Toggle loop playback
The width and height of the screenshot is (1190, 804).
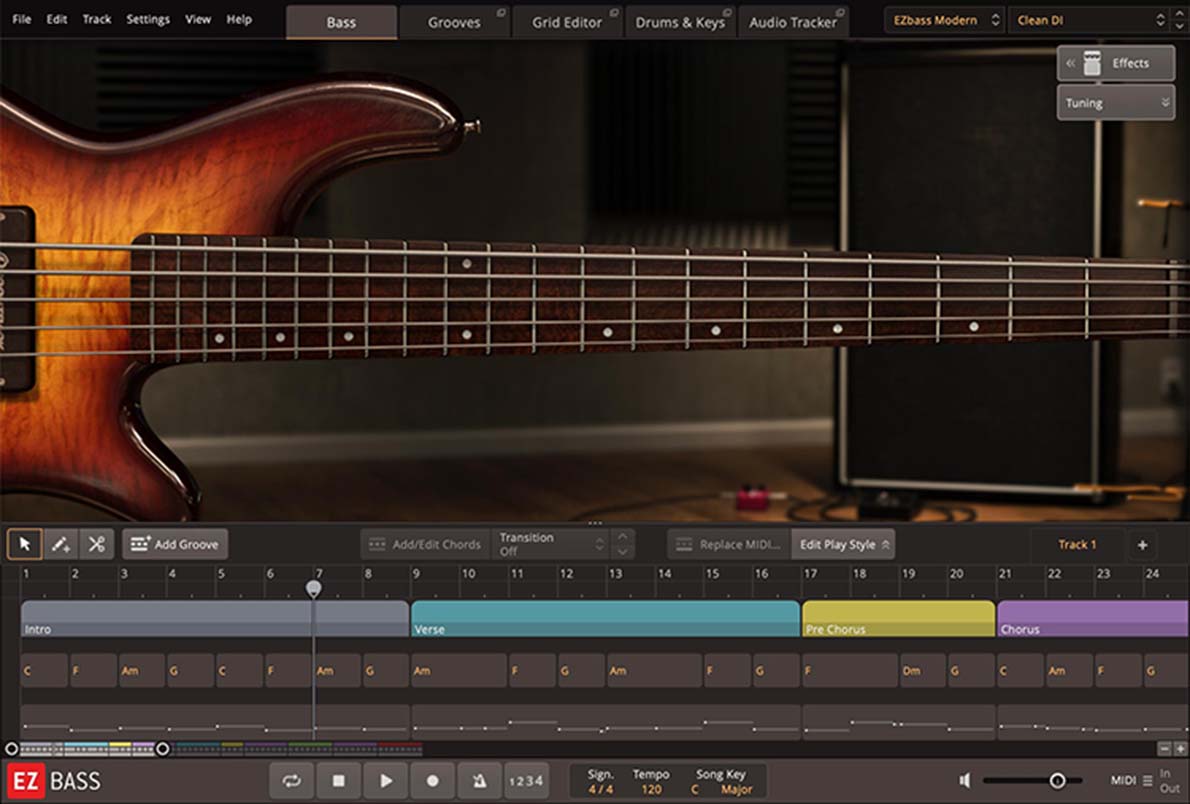(291, 781)
